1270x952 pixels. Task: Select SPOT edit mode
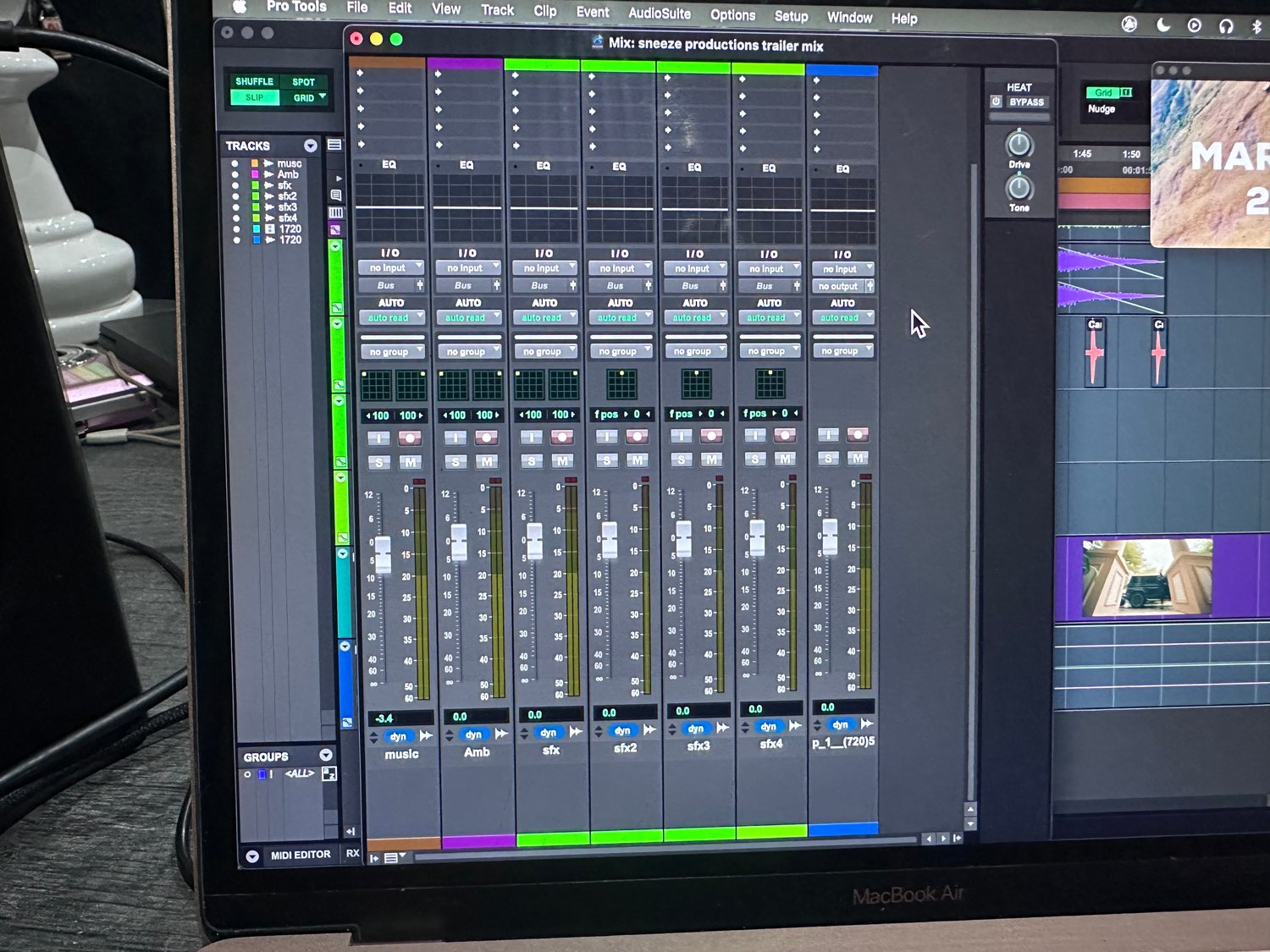303,82
